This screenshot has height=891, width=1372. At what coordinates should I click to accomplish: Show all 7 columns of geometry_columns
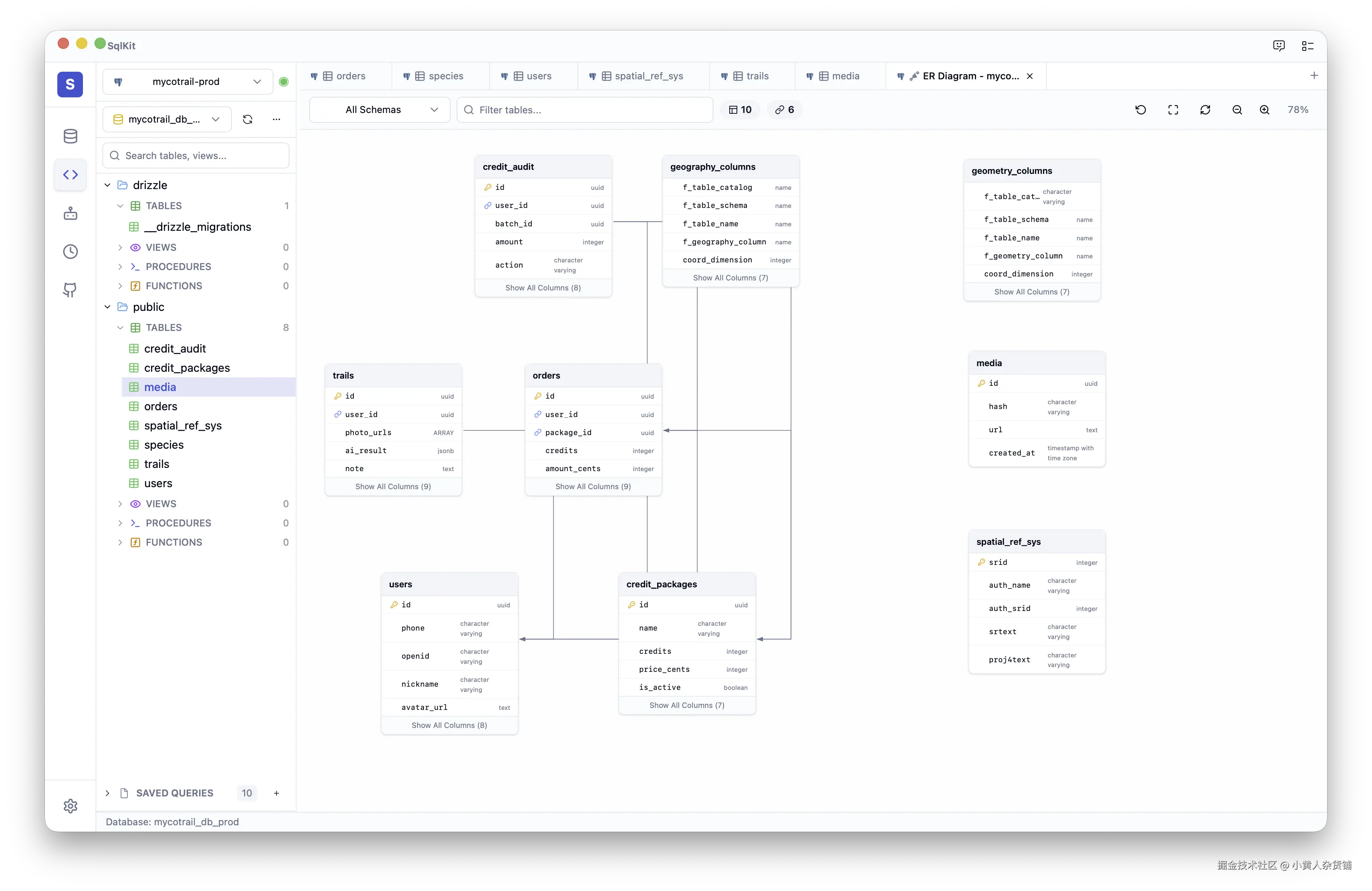(1032, 292)
